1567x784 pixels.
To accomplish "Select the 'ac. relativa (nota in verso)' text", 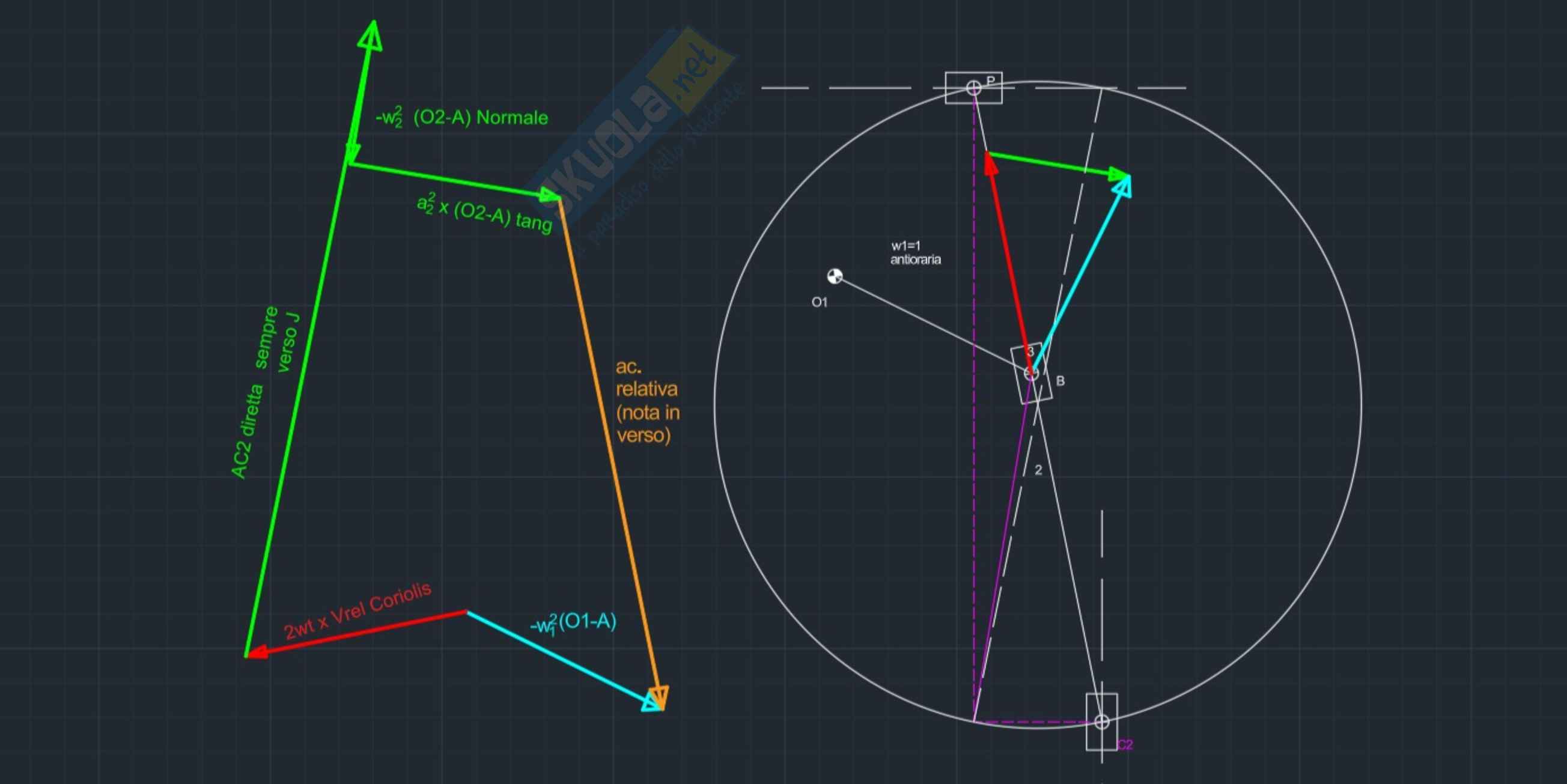I will pyautogui.click(x=647, y=401).
